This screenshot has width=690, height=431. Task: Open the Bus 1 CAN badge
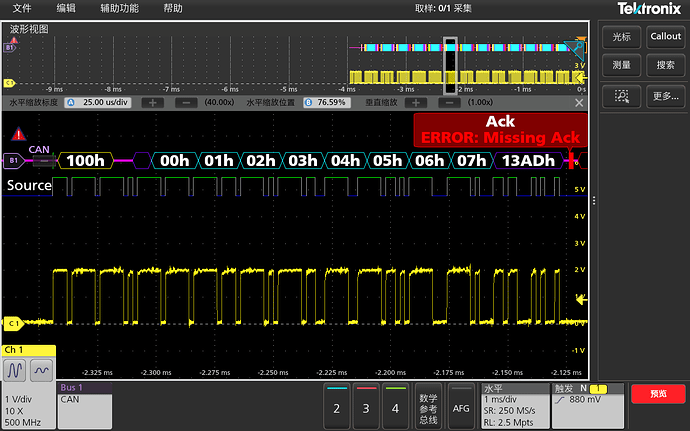(84, 405)
